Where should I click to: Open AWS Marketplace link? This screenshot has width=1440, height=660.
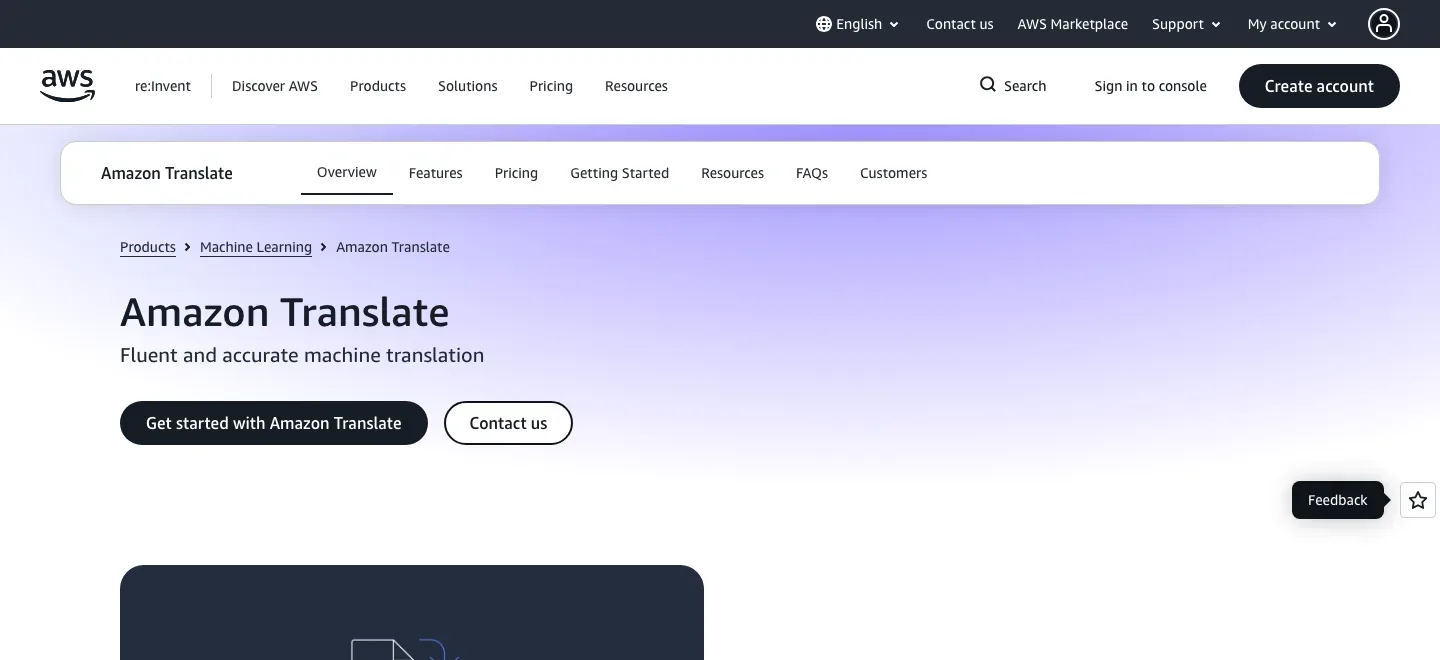(x=1072, y=24)
